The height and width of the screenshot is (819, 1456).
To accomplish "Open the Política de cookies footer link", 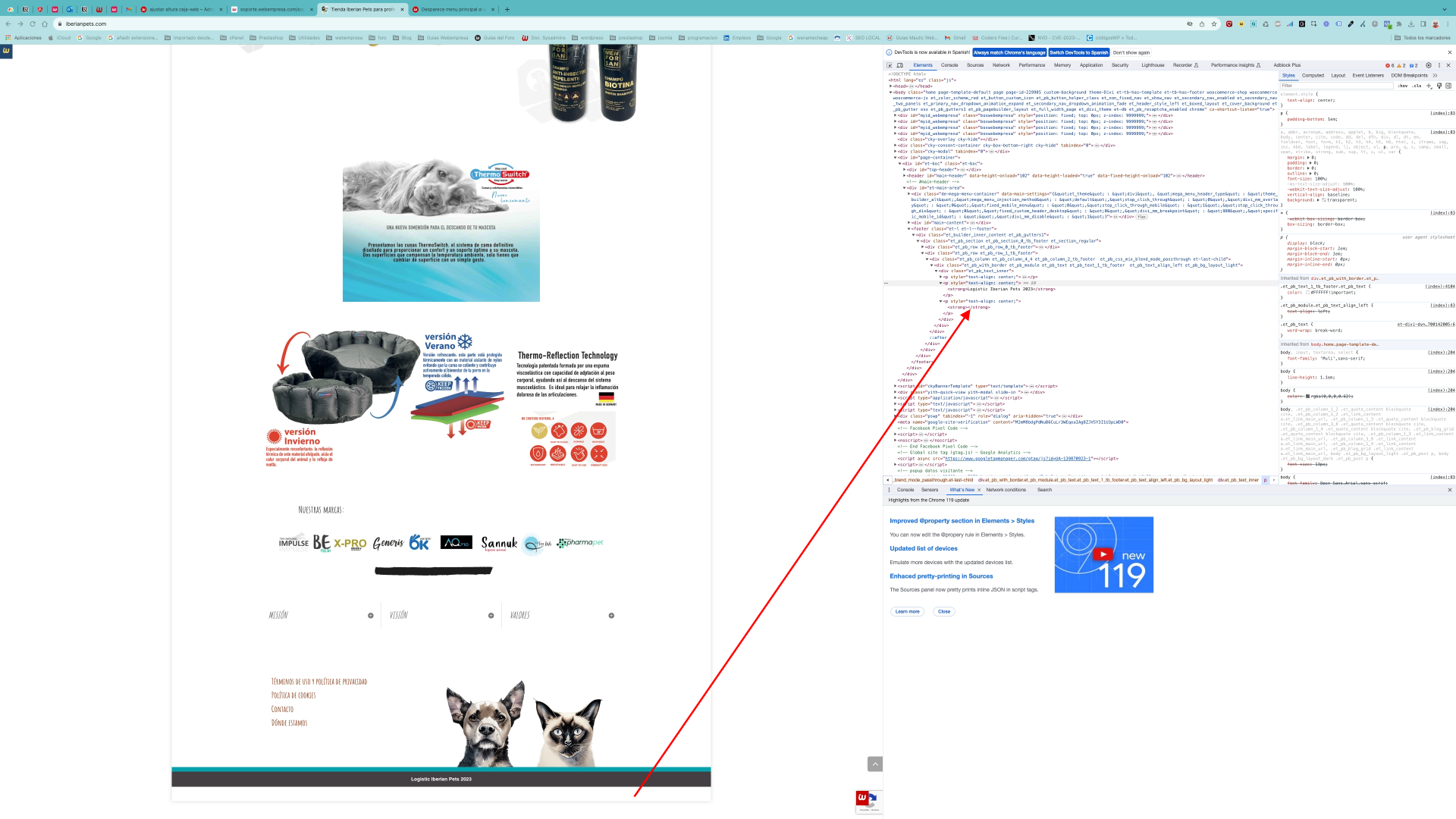I will tap(293, 695).
